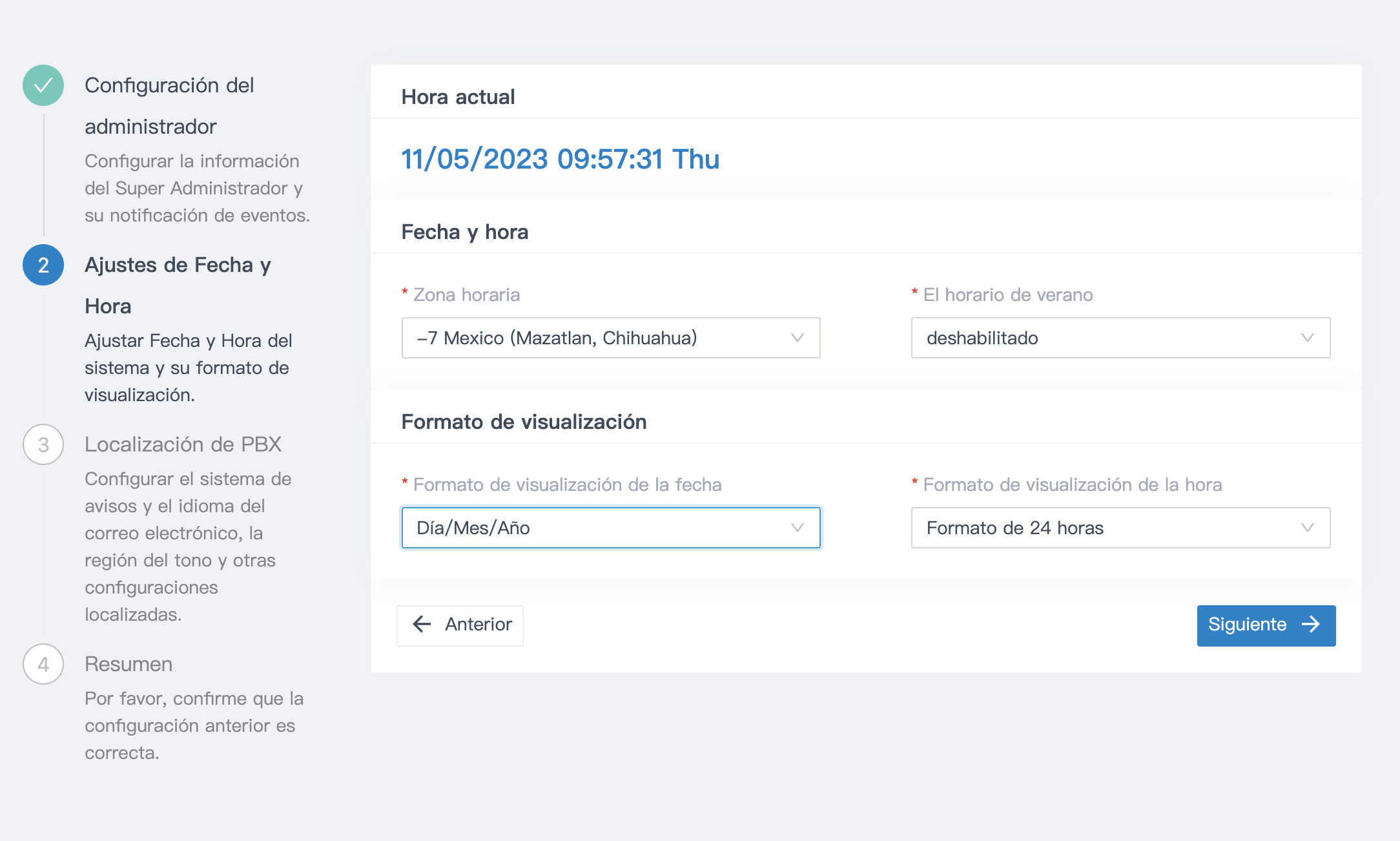
Task: Open the date display format dropdown
Action: point(611,528)
